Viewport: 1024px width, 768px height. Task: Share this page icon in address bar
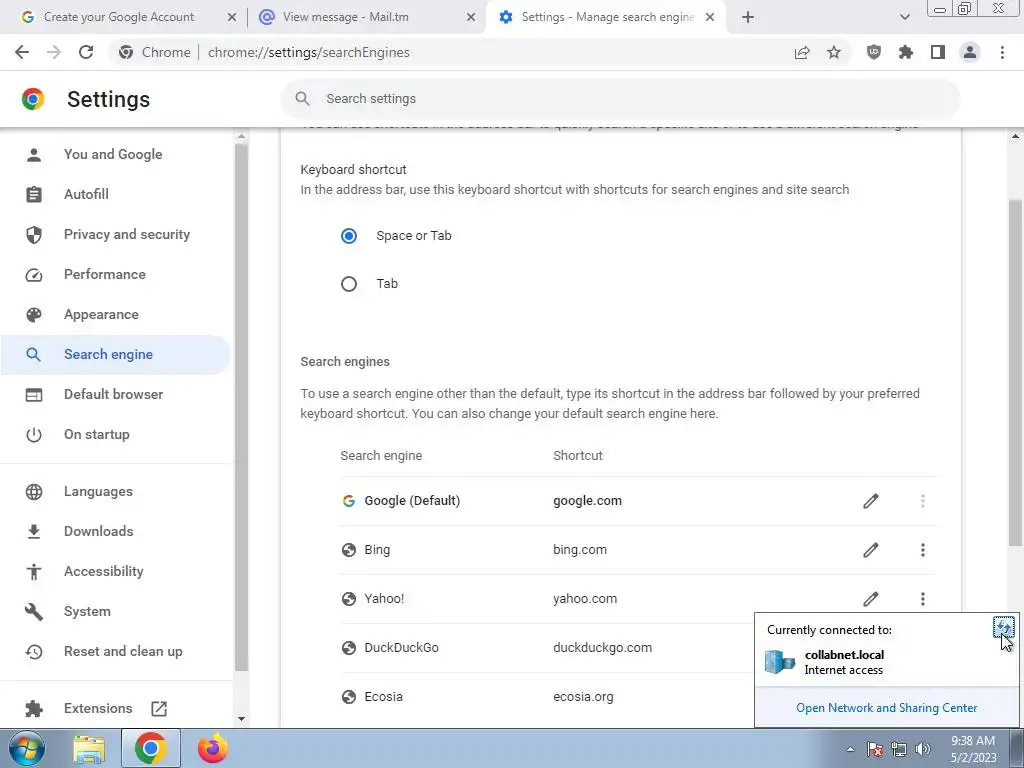pos(802,52)
